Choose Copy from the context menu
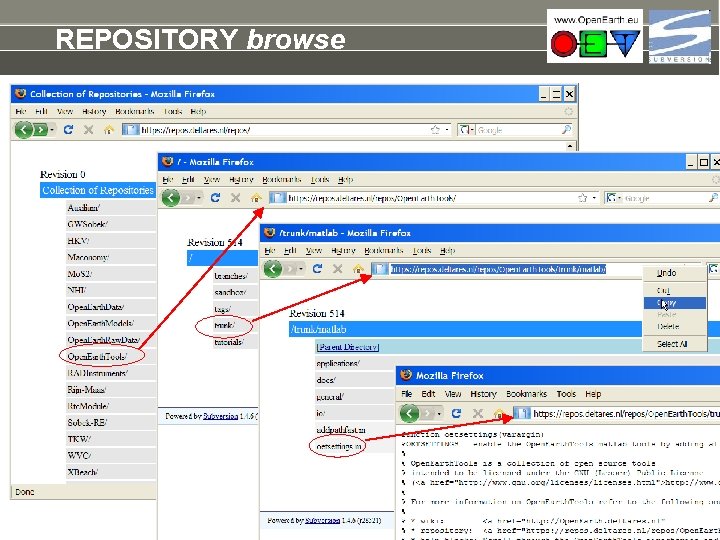The height and width of the screenshot is (540, 720). pos(674,303)
